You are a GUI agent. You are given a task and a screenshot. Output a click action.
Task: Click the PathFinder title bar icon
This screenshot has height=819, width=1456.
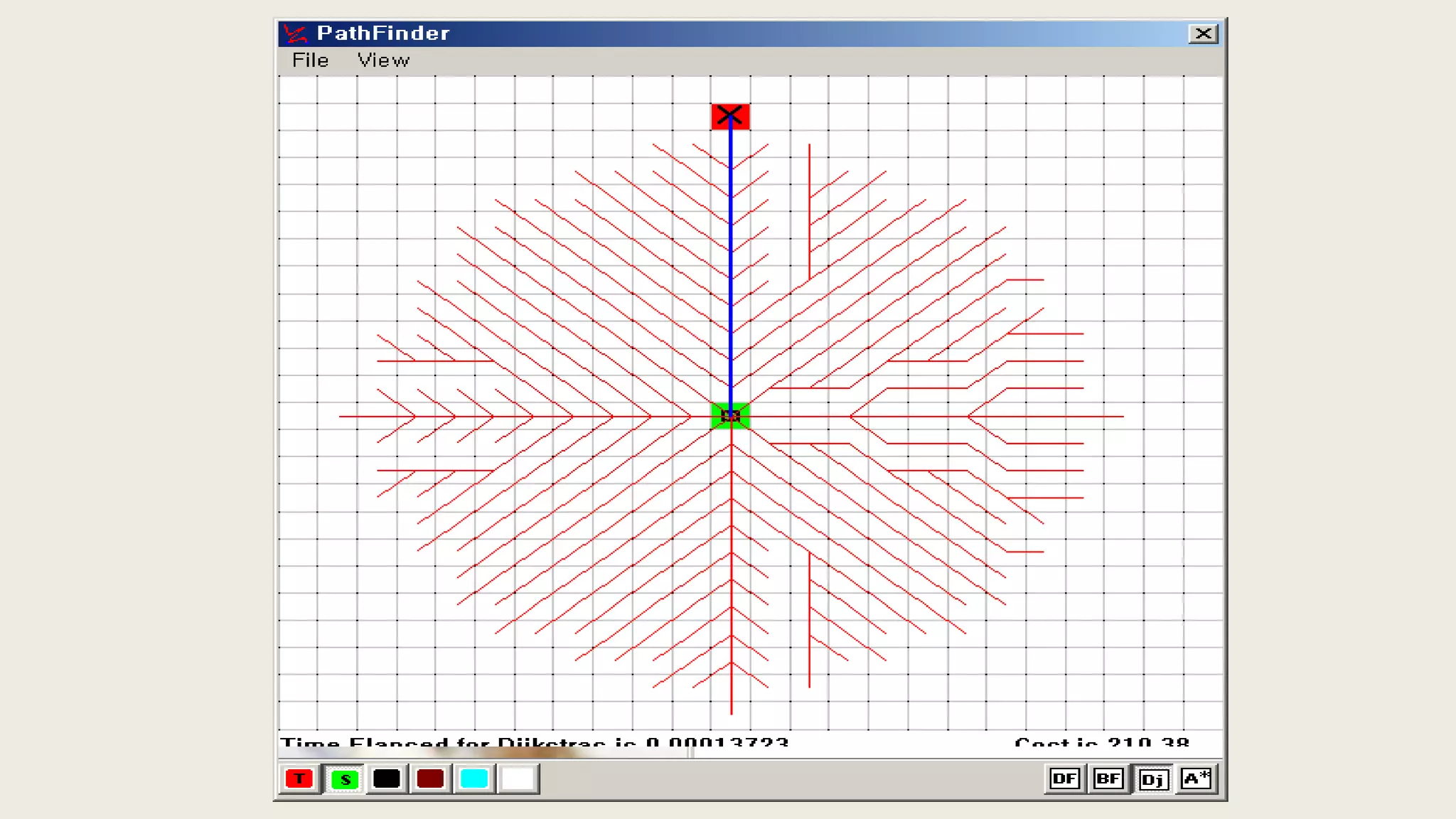tap(294, 33)
